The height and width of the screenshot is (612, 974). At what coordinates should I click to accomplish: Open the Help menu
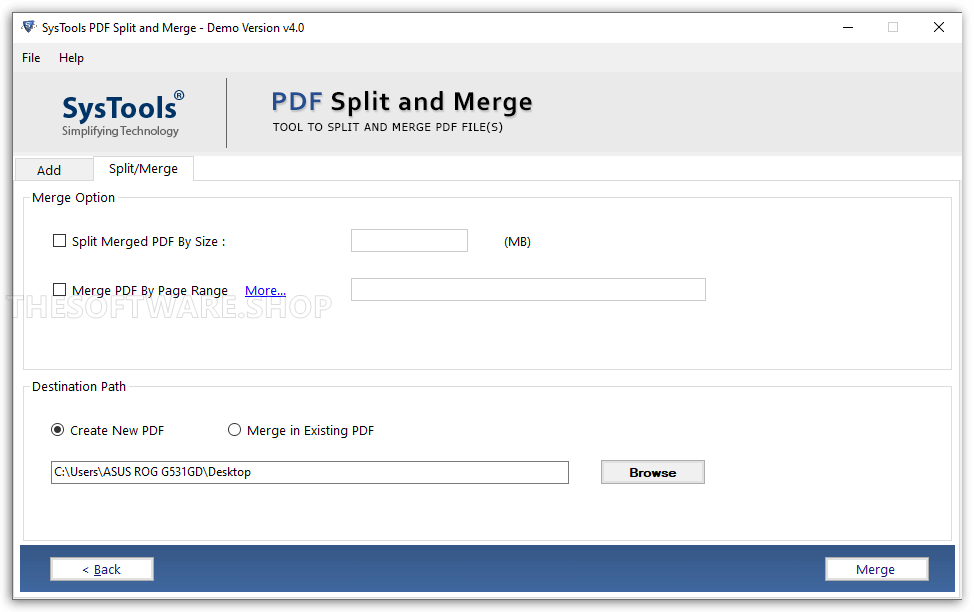71,58
